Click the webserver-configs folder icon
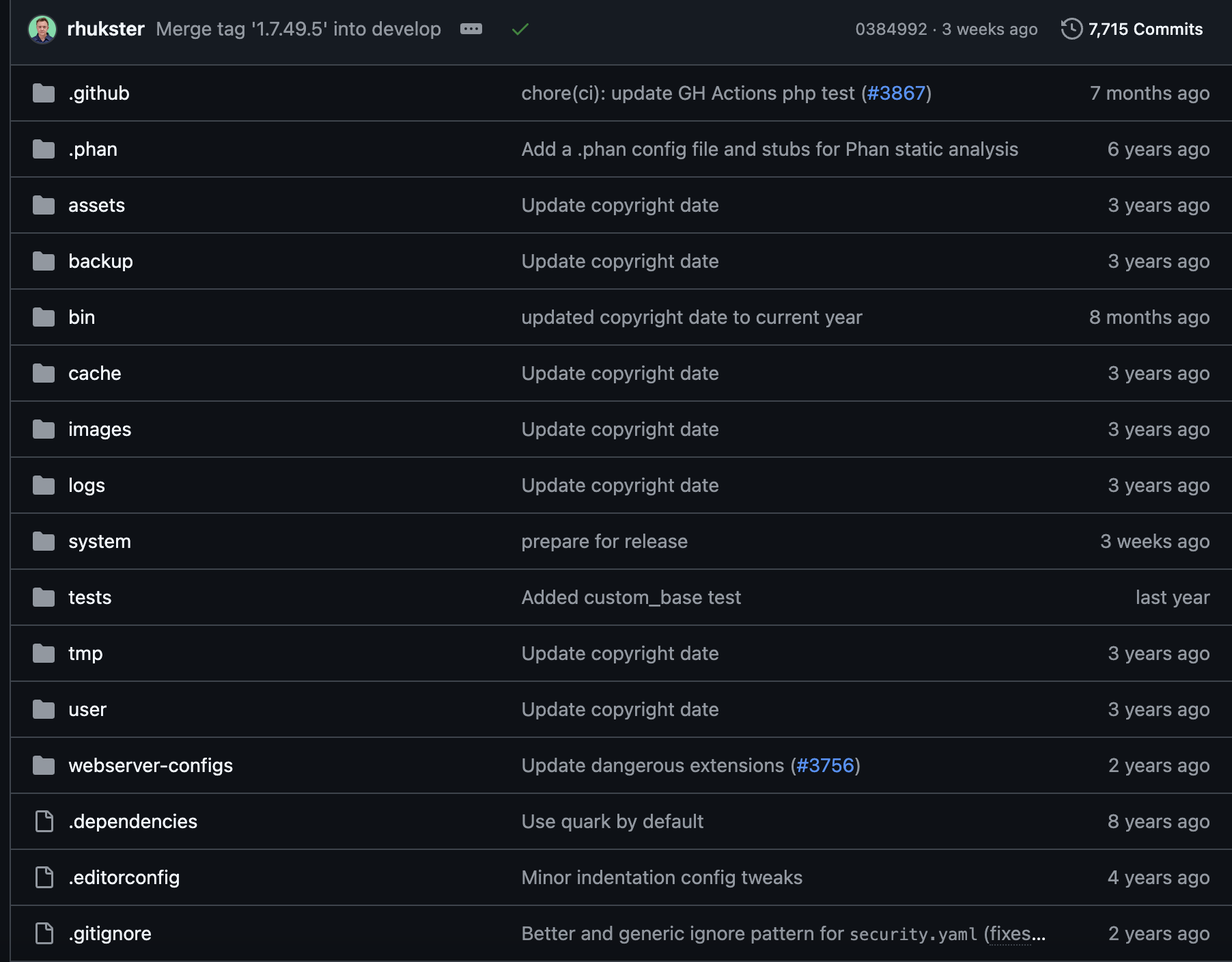The height and width of the screenshot is (962, 1232). [x=44, y=766]
